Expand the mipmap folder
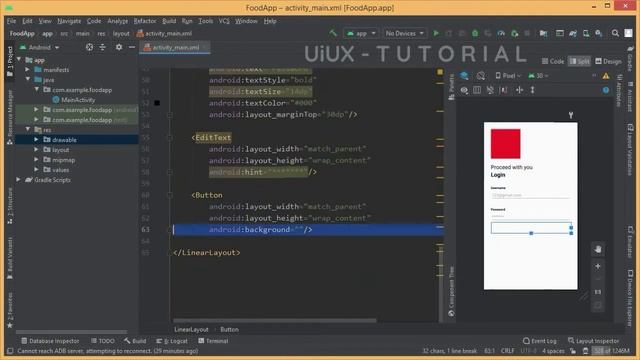This screenshot has width=640, height=360. [x=36, y=160]
